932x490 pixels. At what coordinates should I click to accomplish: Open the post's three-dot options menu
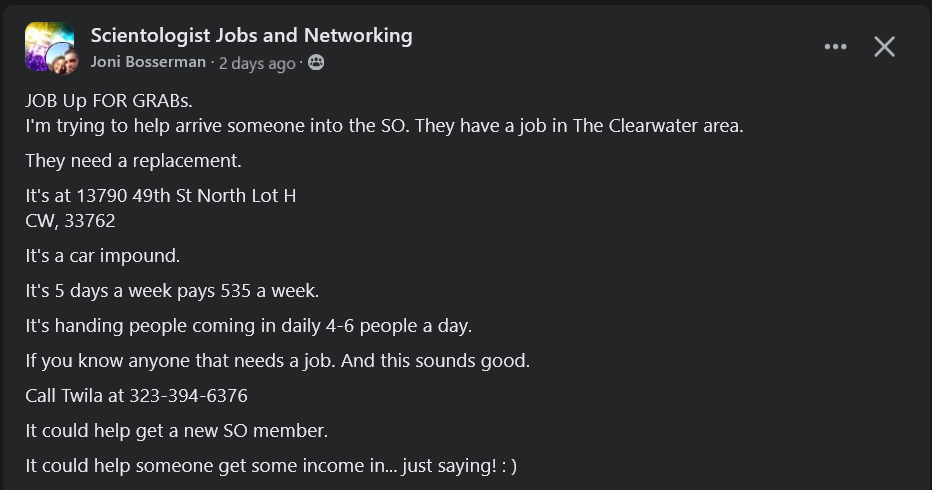pyautogui.click(x=835, y=47)
